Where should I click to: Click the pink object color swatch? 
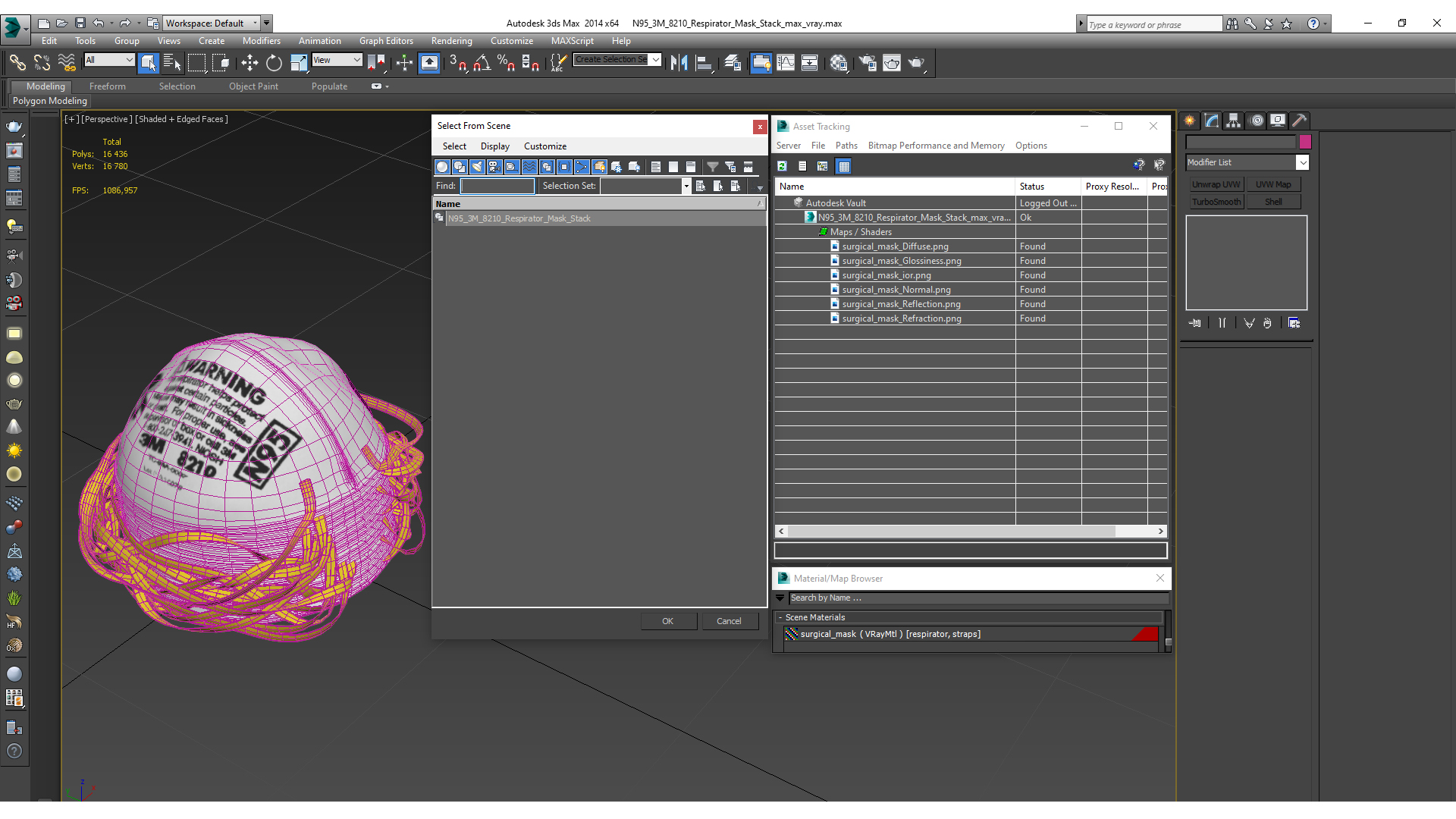[1305, 142]
